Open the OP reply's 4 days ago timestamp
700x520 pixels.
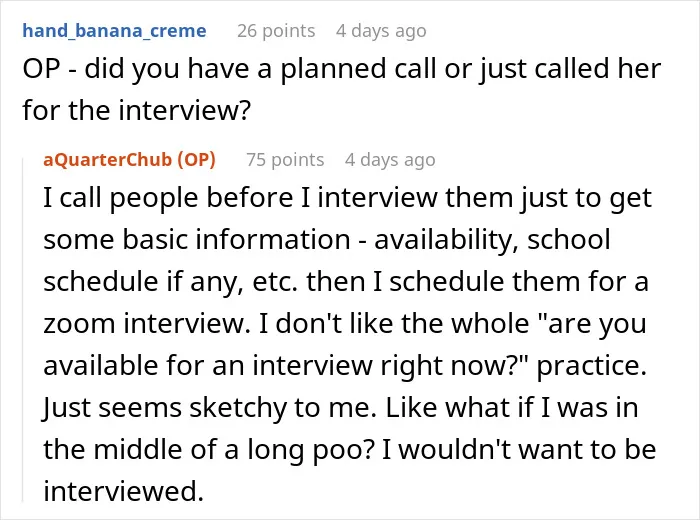pyautogui.click(x=390, y=160)
